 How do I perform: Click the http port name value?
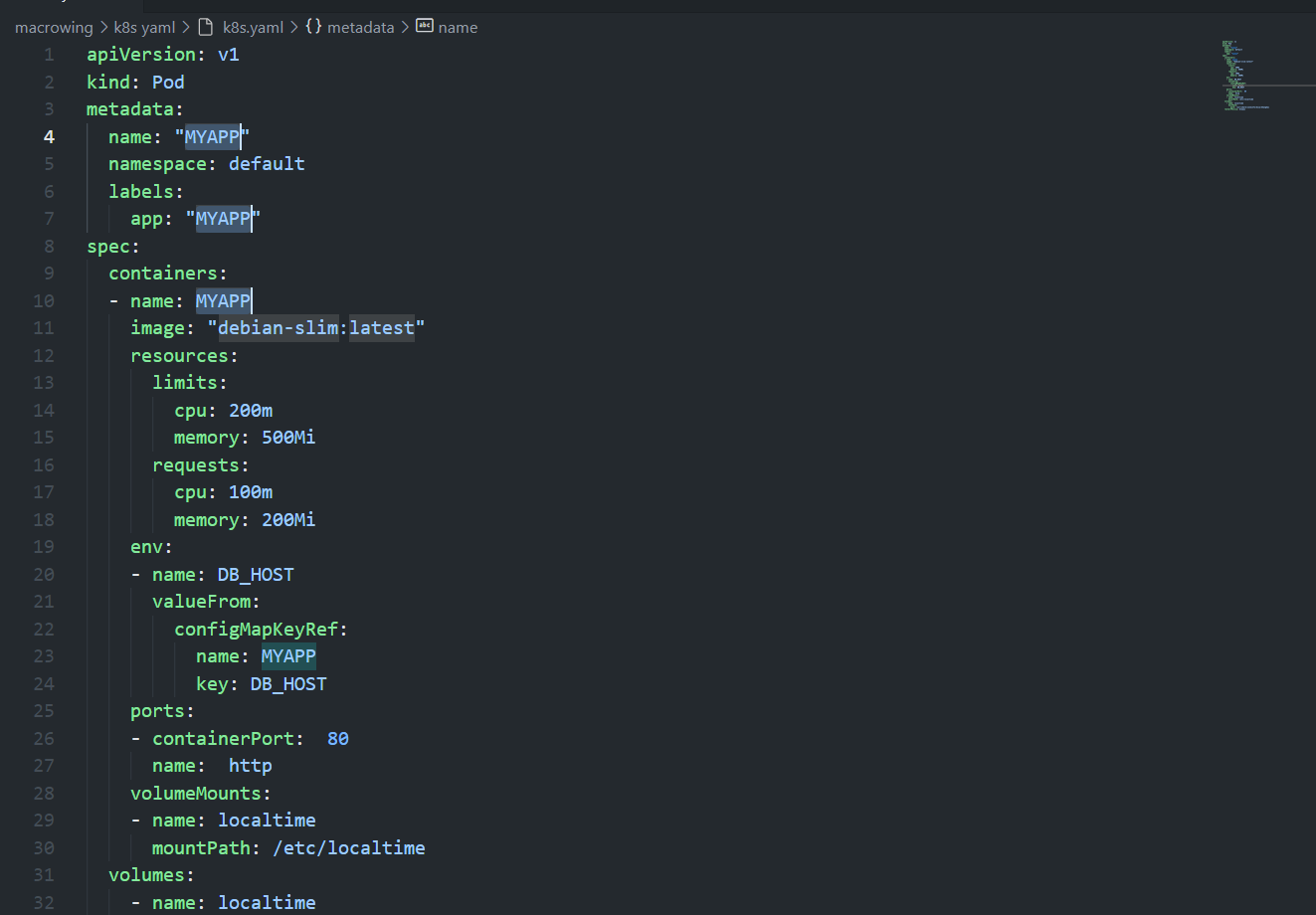click(x=251, y=766)
